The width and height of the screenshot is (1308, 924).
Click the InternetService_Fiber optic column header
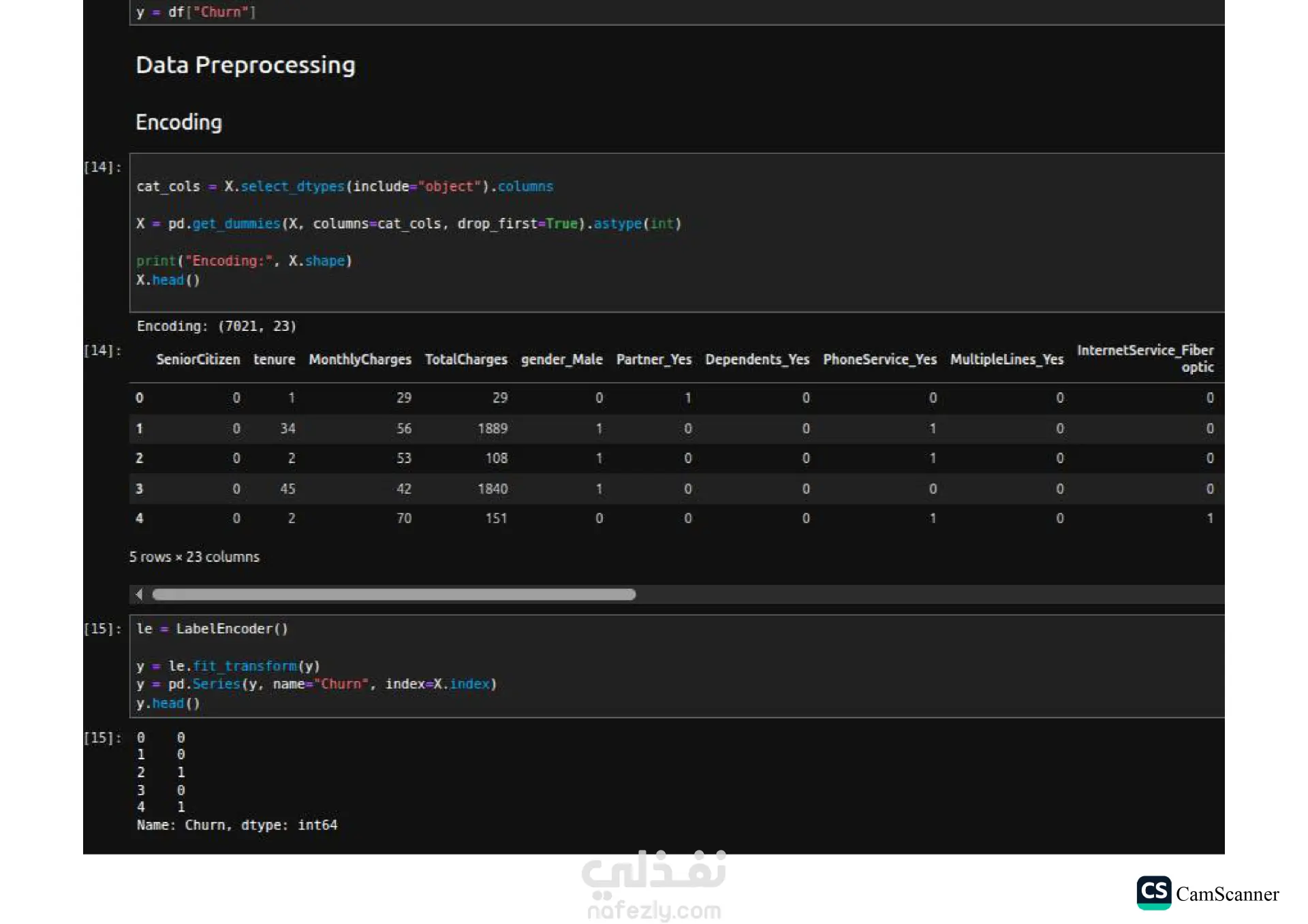click(1145, 358)
